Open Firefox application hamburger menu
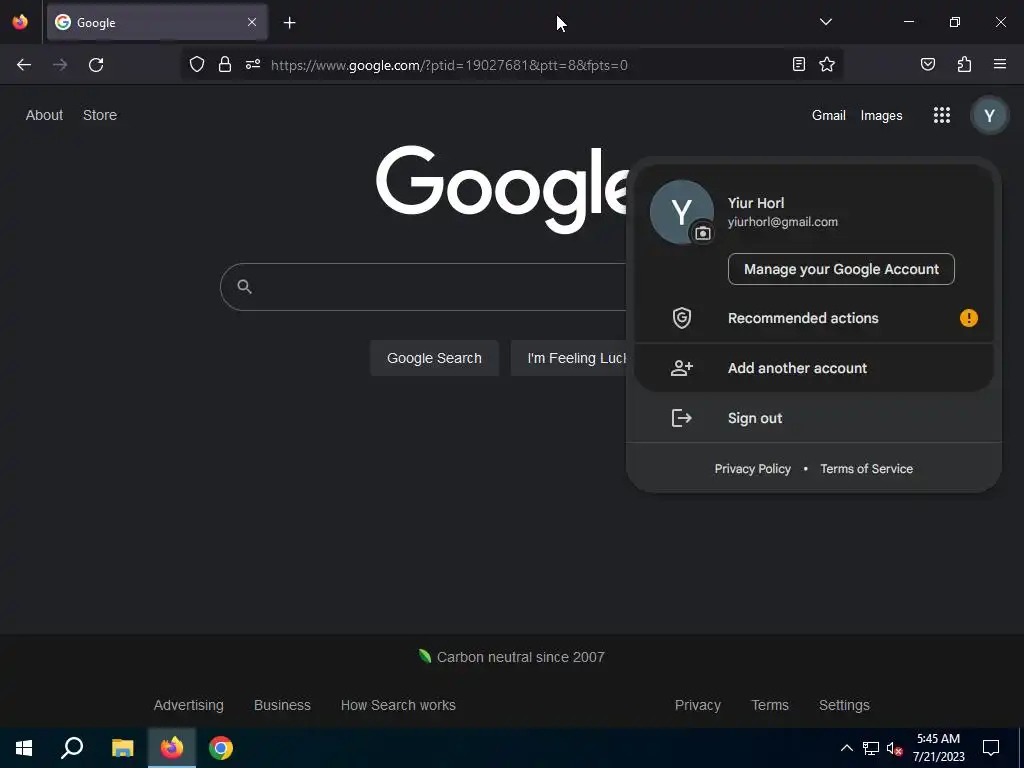This screenshot has height=768, width=1024. [999, 64]
